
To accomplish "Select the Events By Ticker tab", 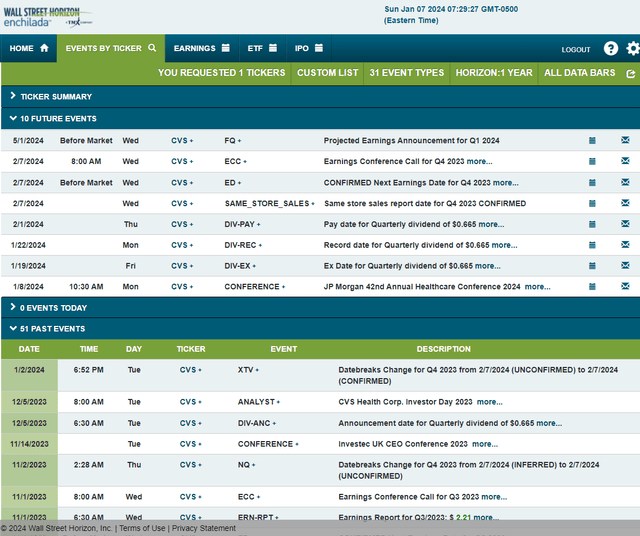I will point(111,48).
